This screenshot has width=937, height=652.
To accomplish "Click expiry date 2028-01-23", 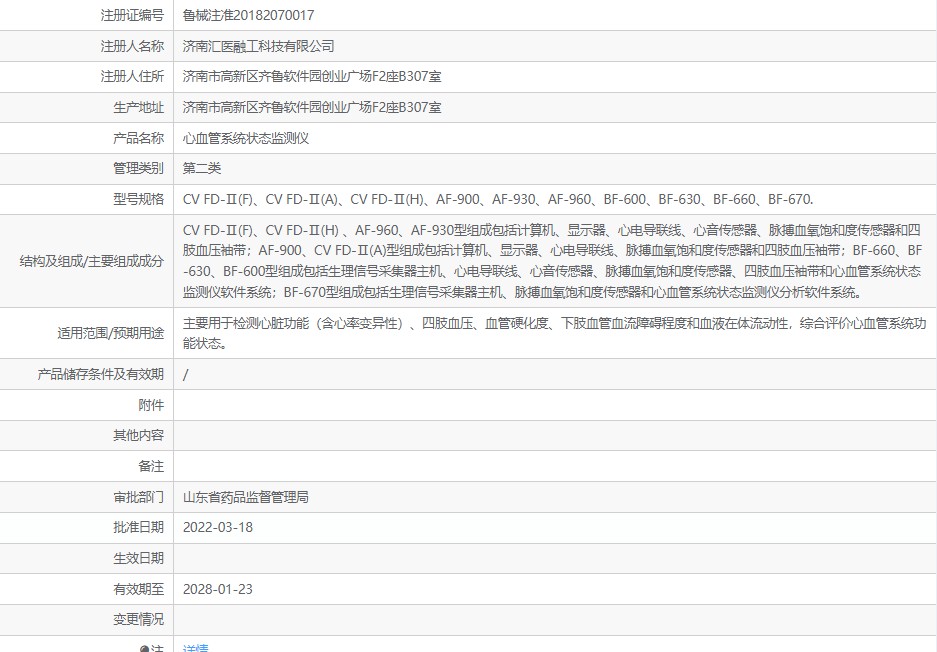I will click(218, 589).
